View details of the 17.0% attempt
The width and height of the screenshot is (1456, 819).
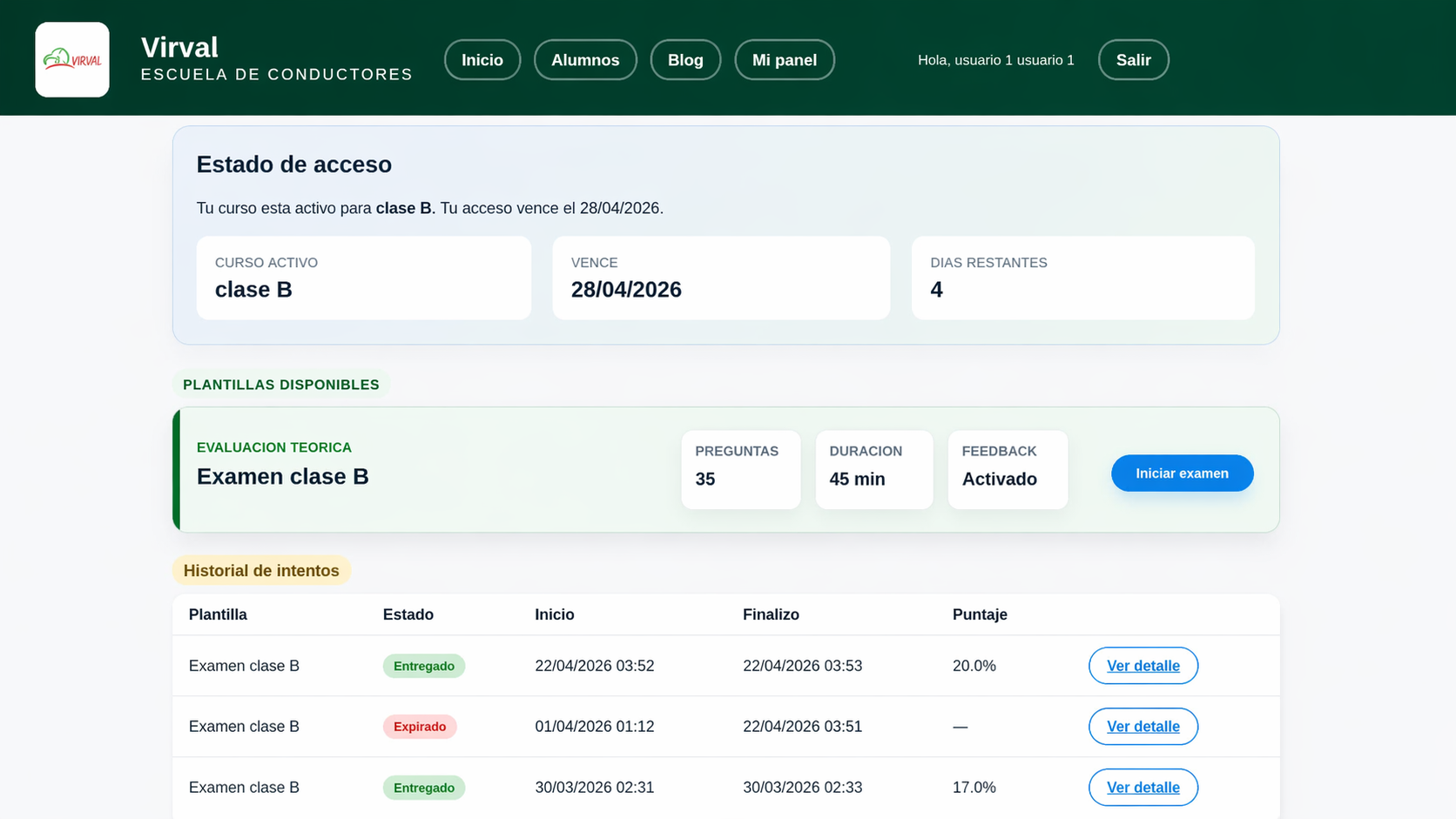tap(1143, 788)
